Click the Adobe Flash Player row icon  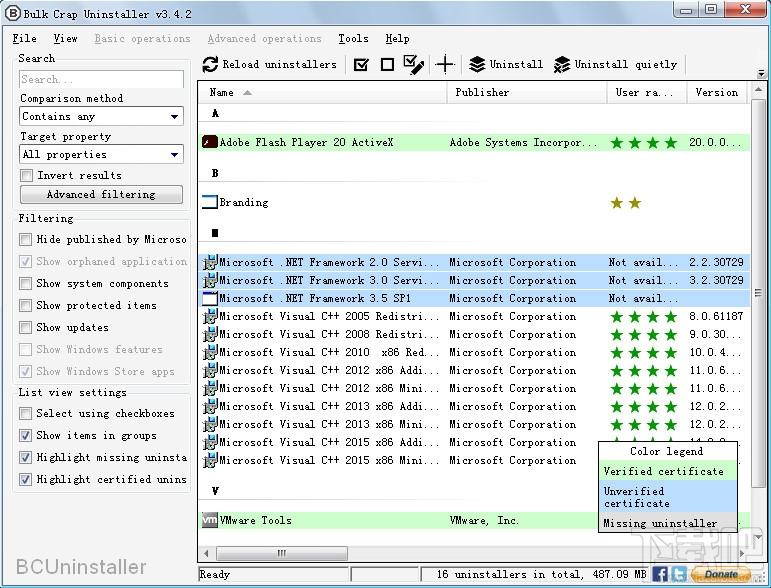210,143
